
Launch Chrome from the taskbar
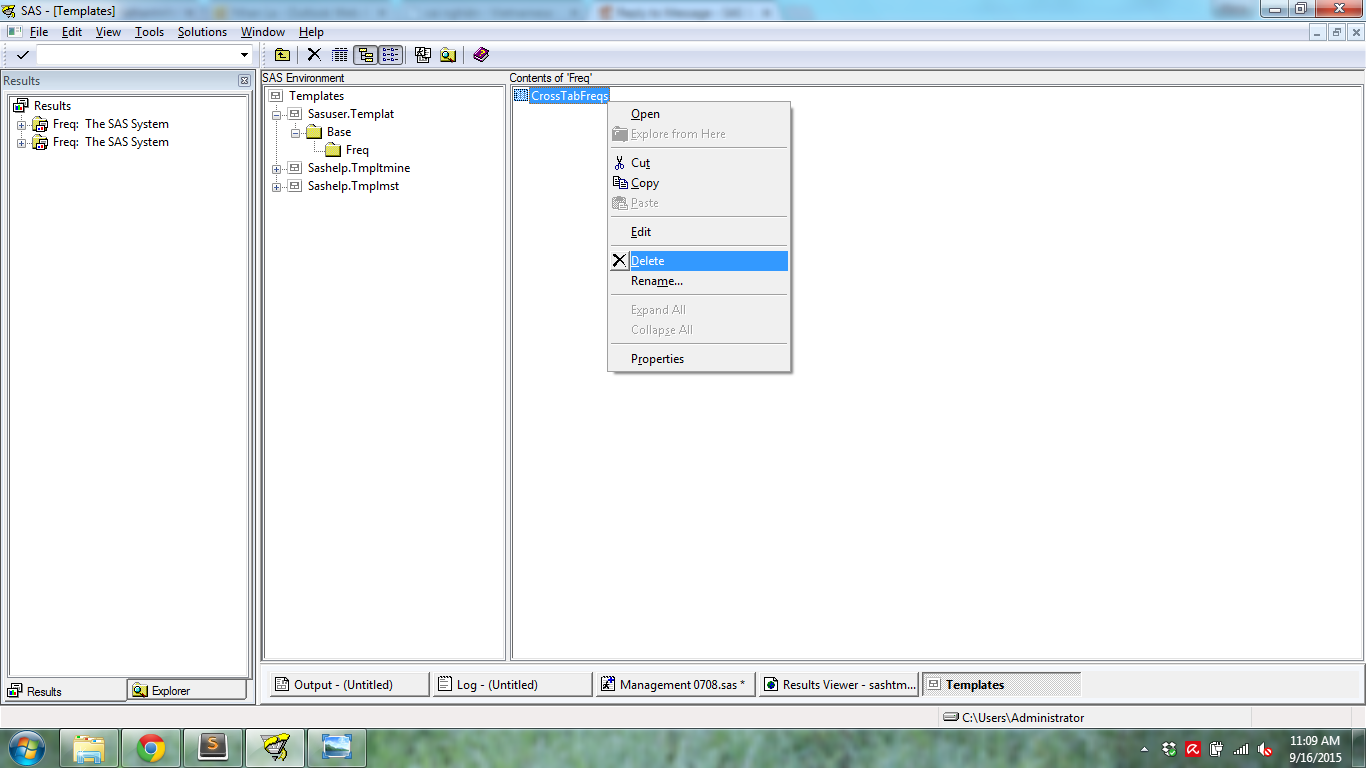pos(150,747)
